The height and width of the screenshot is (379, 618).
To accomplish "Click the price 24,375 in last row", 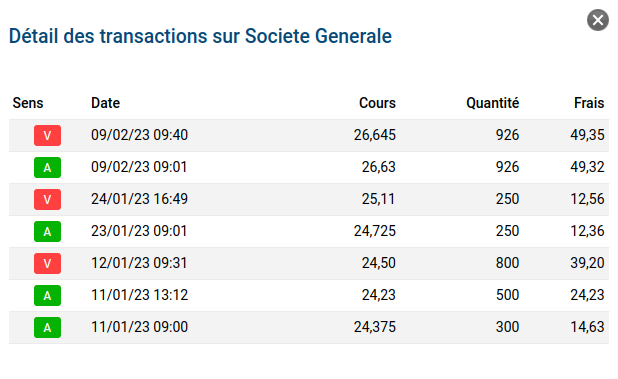I will pyautogui.click(x=374, y=327).
